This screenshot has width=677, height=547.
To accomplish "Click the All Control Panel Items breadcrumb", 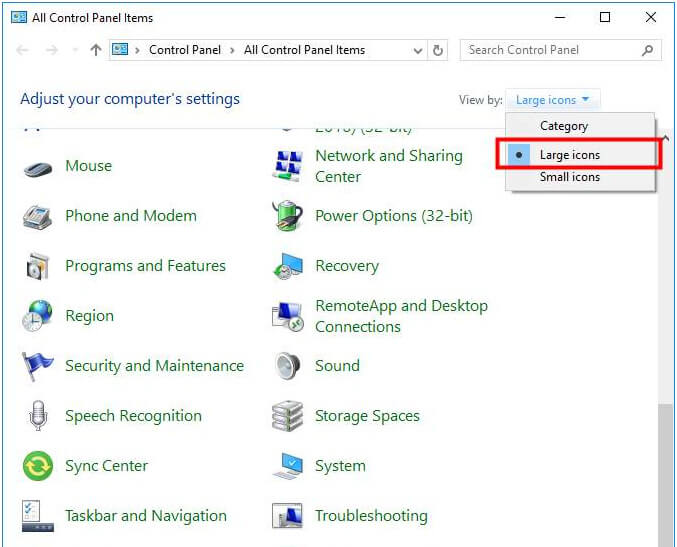I will tap(304, 50).
